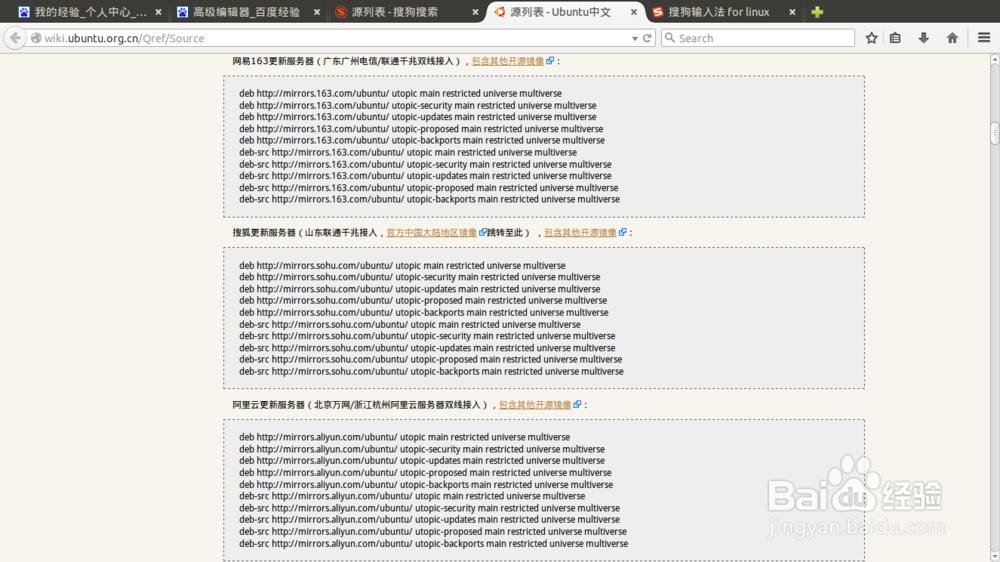Click external link icon after 官方中国大陆地区镜像
The width and height of the screenshot is (1000, 562).
[x=482, y=232]
